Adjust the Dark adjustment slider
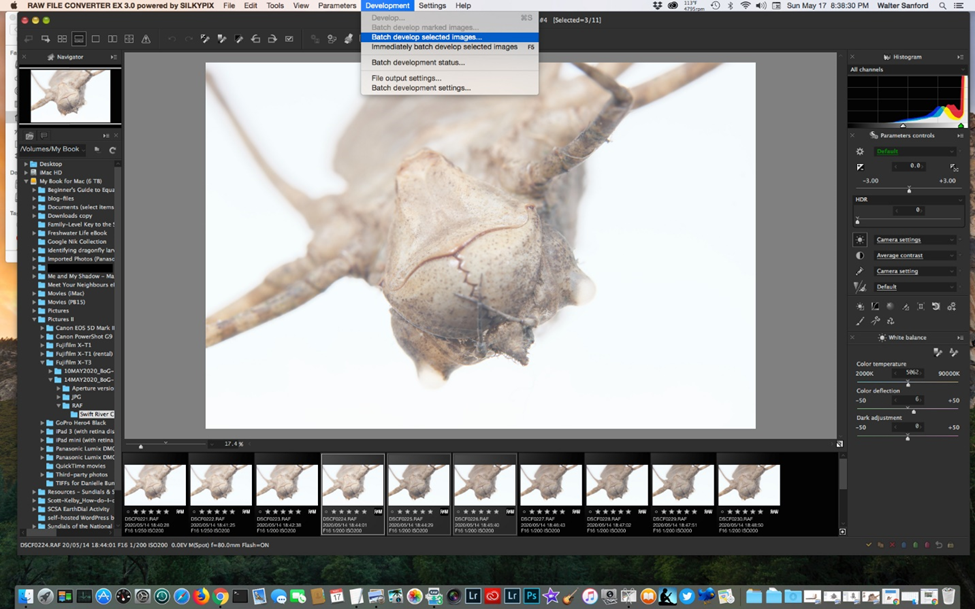Viewport: 975px width, 609px height. [x=908, y=438]
